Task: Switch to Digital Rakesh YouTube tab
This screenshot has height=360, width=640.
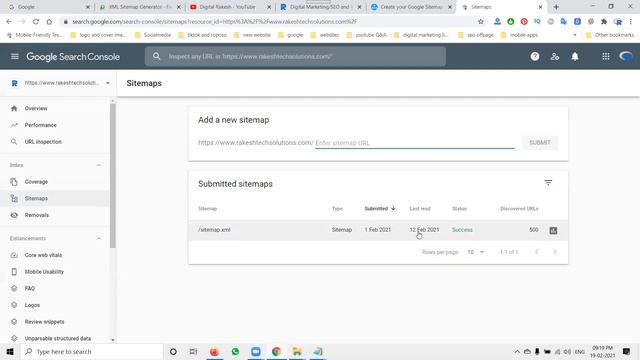Action: click(229, 7)
